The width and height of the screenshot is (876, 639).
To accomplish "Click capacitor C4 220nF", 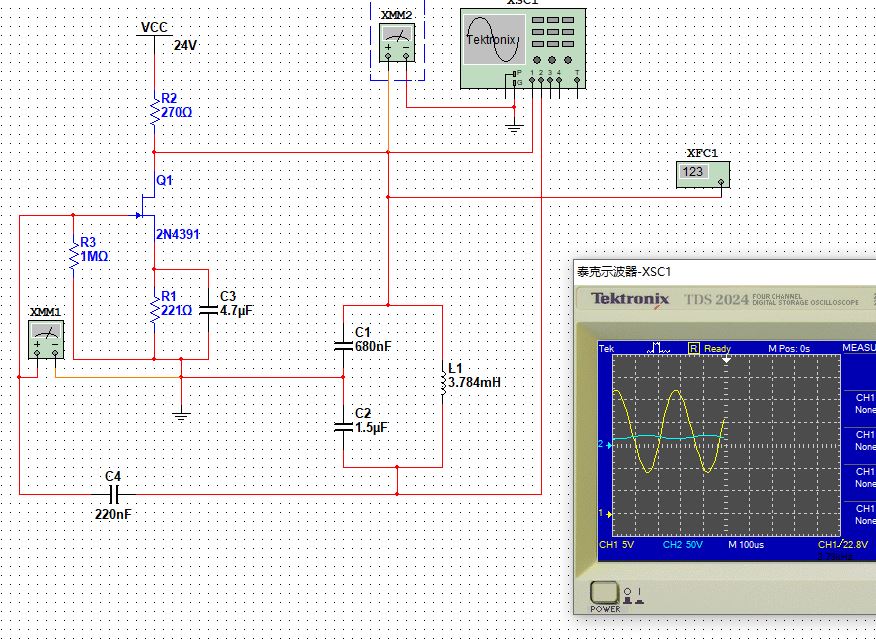I will point(112,494).
